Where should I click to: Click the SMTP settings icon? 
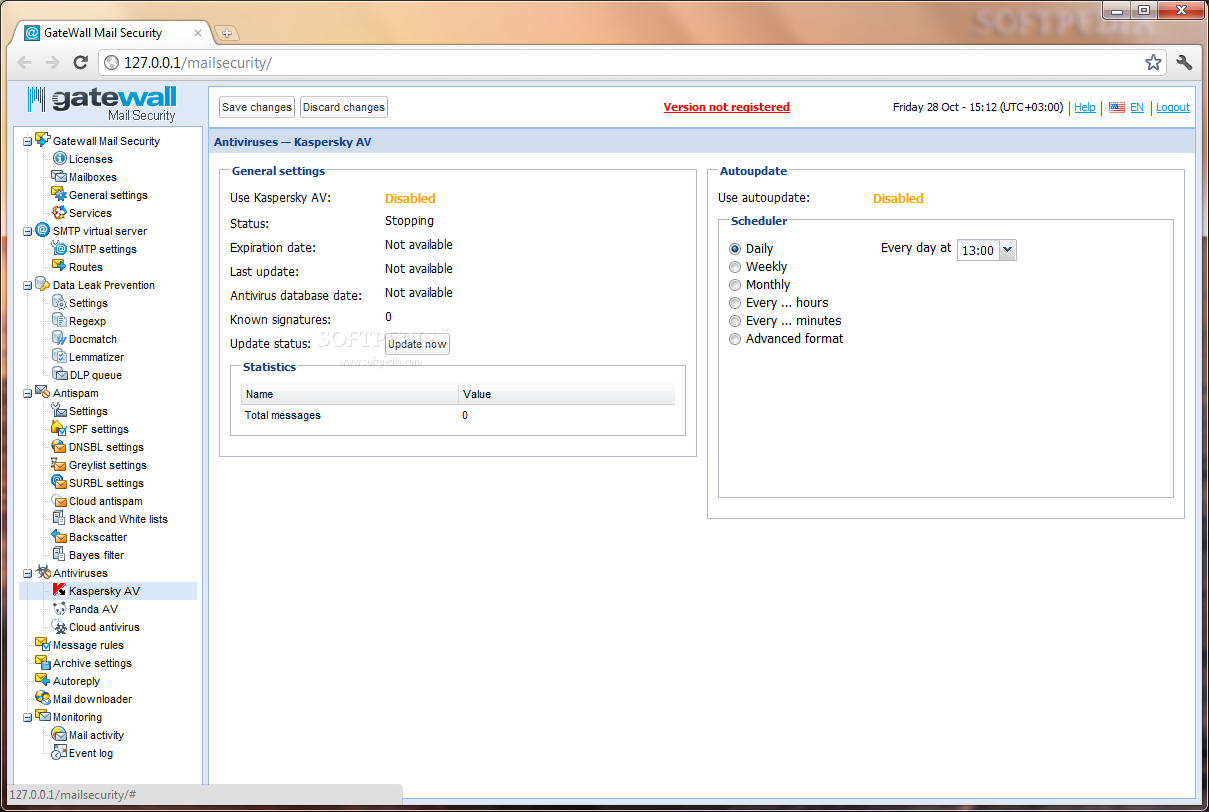pyautogui.click(x=59, y=249)
